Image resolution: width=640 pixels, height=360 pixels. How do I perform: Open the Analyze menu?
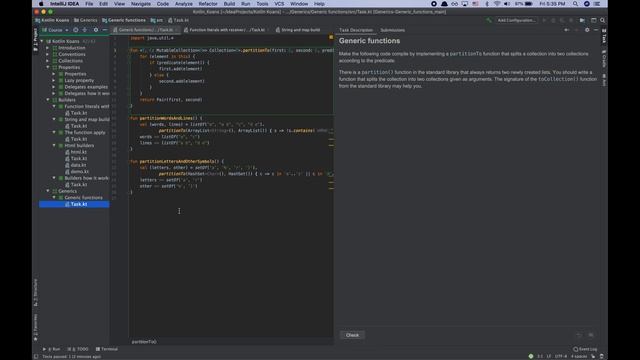point(184,4)
